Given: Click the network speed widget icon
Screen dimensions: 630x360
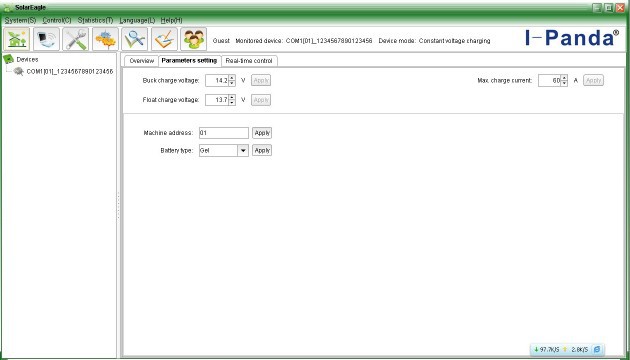Looking at the screenshot, I should coord(597,350).
